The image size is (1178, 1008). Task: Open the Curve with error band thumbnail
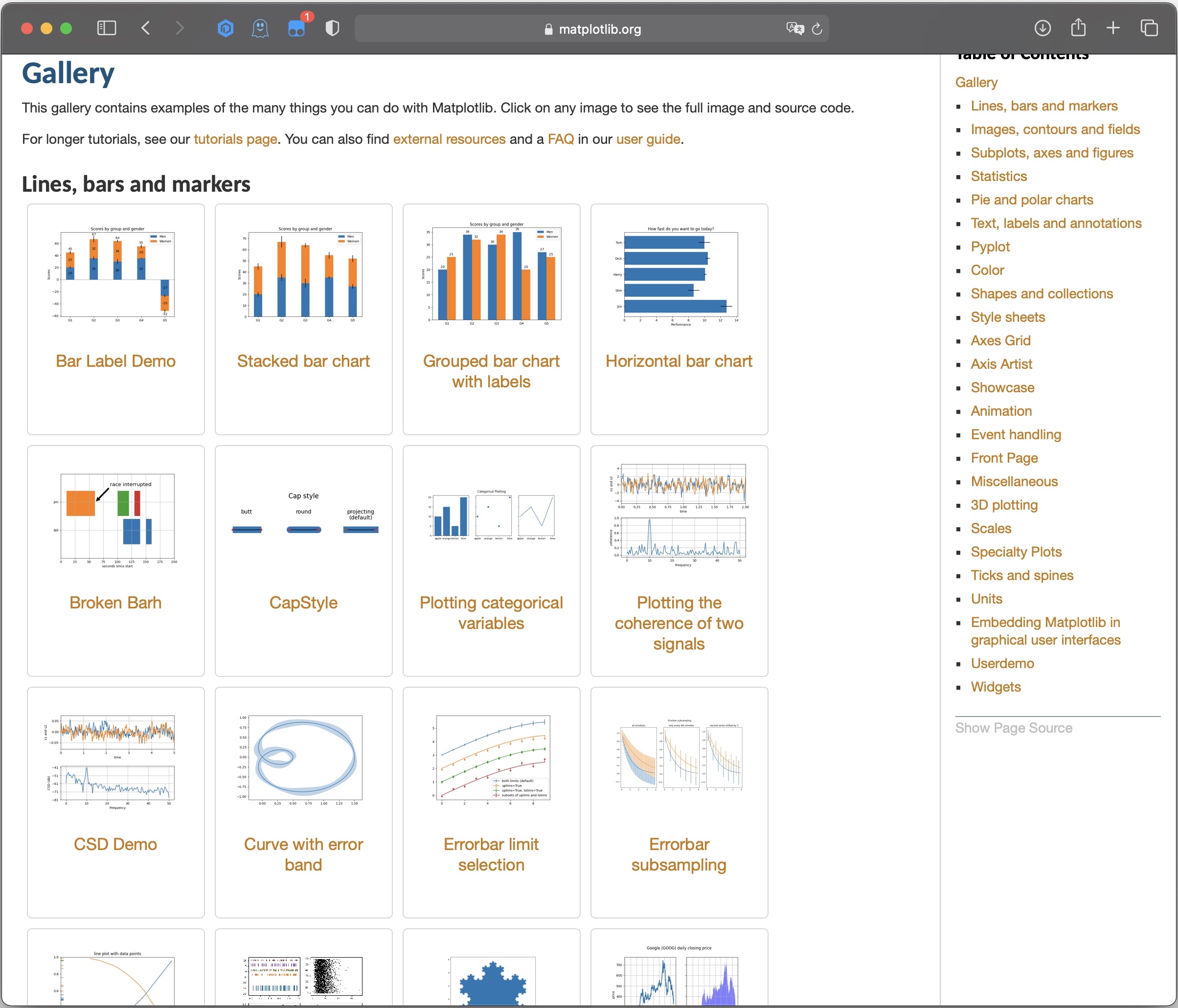pos(304,761)
